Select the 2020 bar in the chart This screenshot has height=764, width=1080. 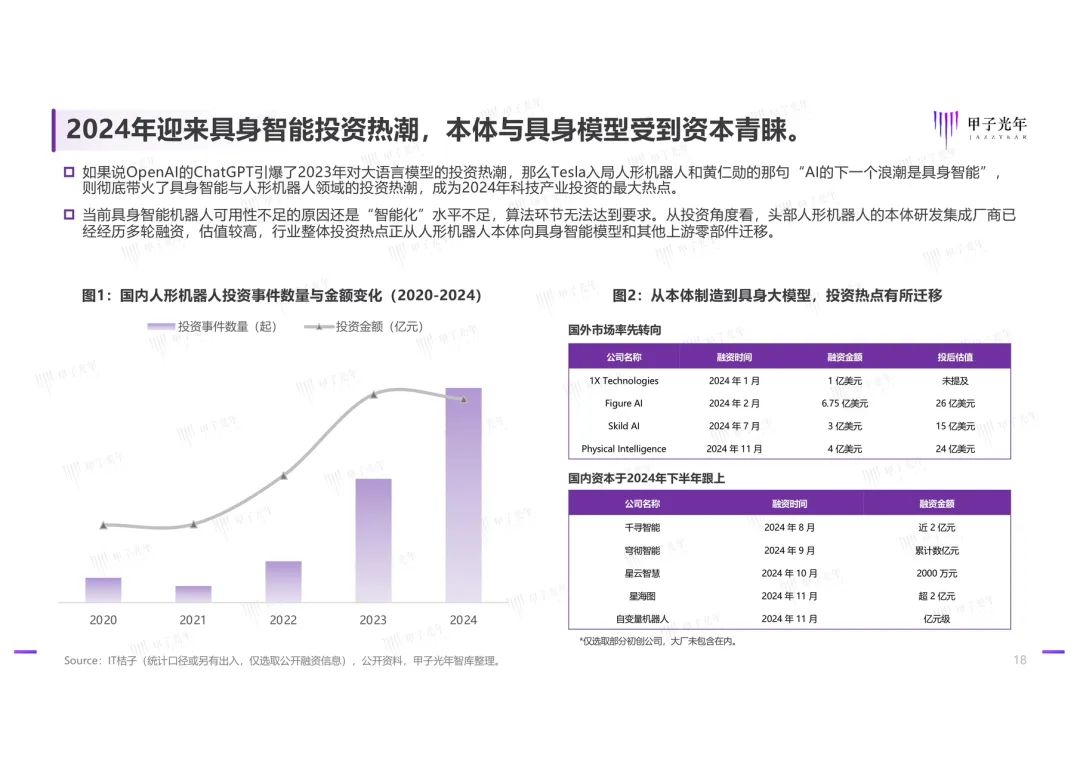pyautogui.click(x=103, y=590)
